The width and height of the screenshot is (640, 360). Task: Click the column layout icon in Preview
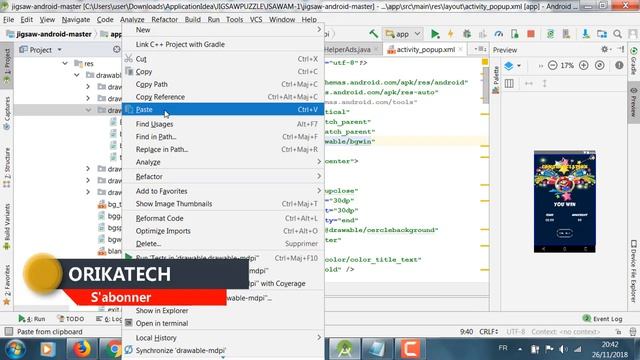click(509, 83)
